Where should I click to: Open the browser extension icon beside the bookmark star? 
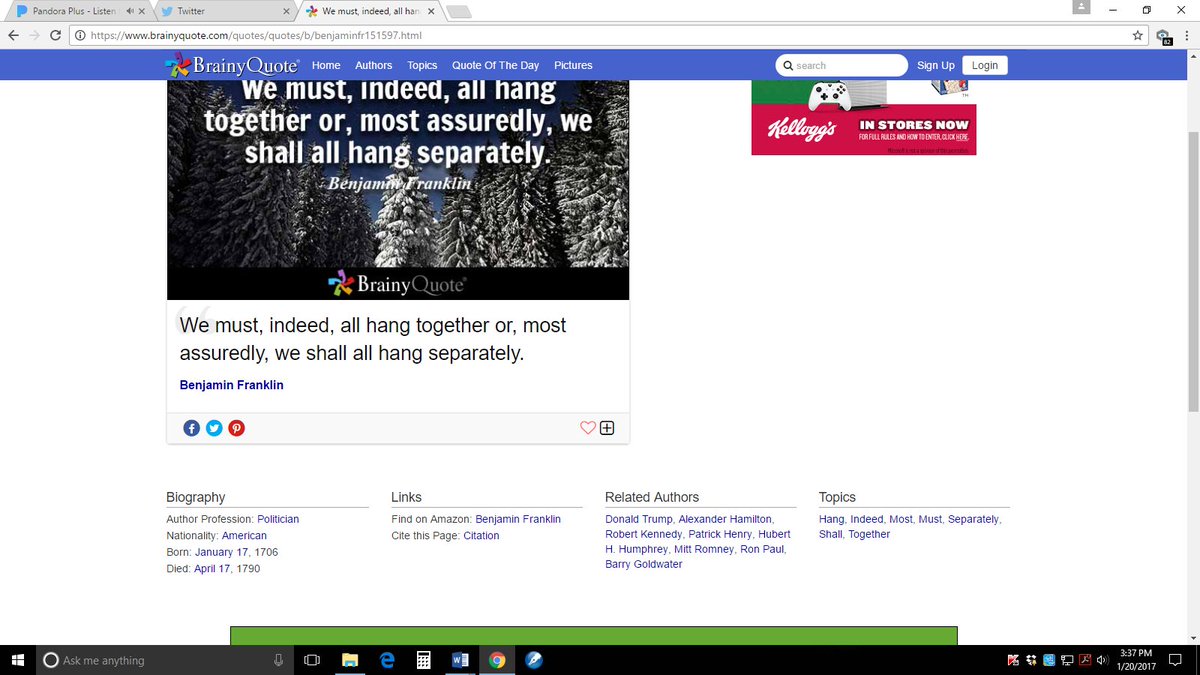[x=1163, y=36]
